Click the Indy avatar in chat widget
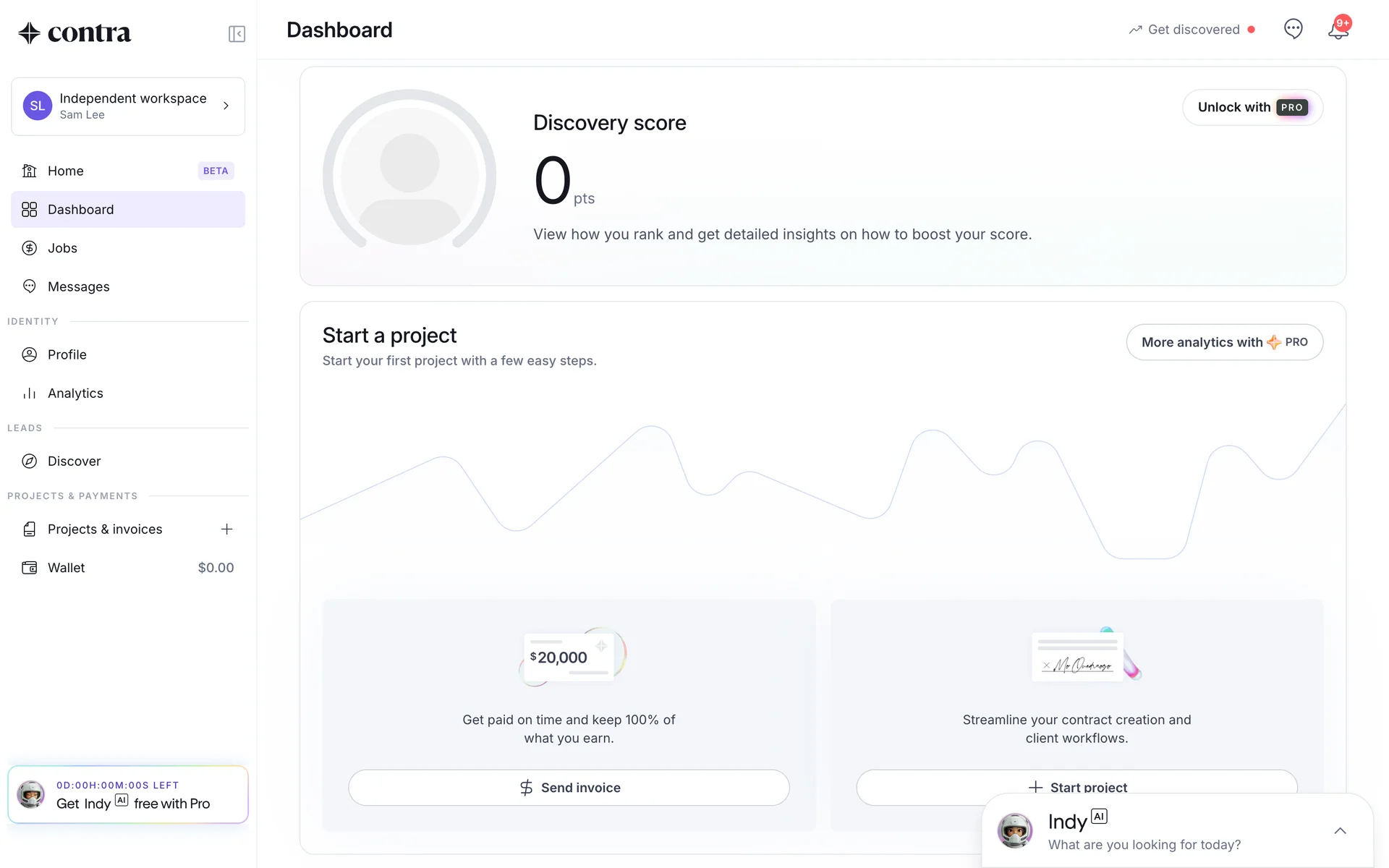Viewport: 1389px width, 868px height. click(x=1015, y=830)
